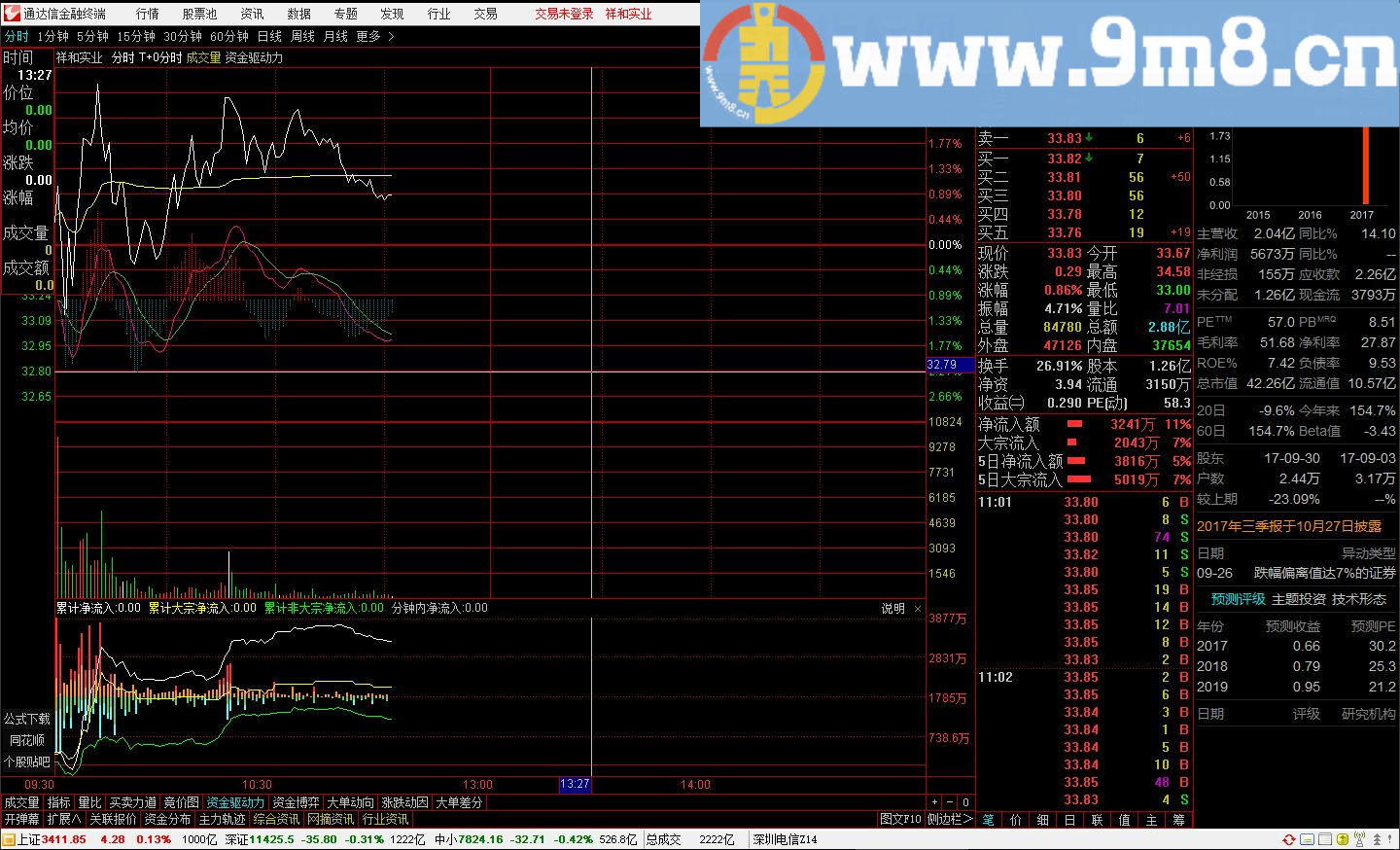1400x850 pixels.
Task: Click the 说明 link in indicator panel
Action: coord(893,609)
